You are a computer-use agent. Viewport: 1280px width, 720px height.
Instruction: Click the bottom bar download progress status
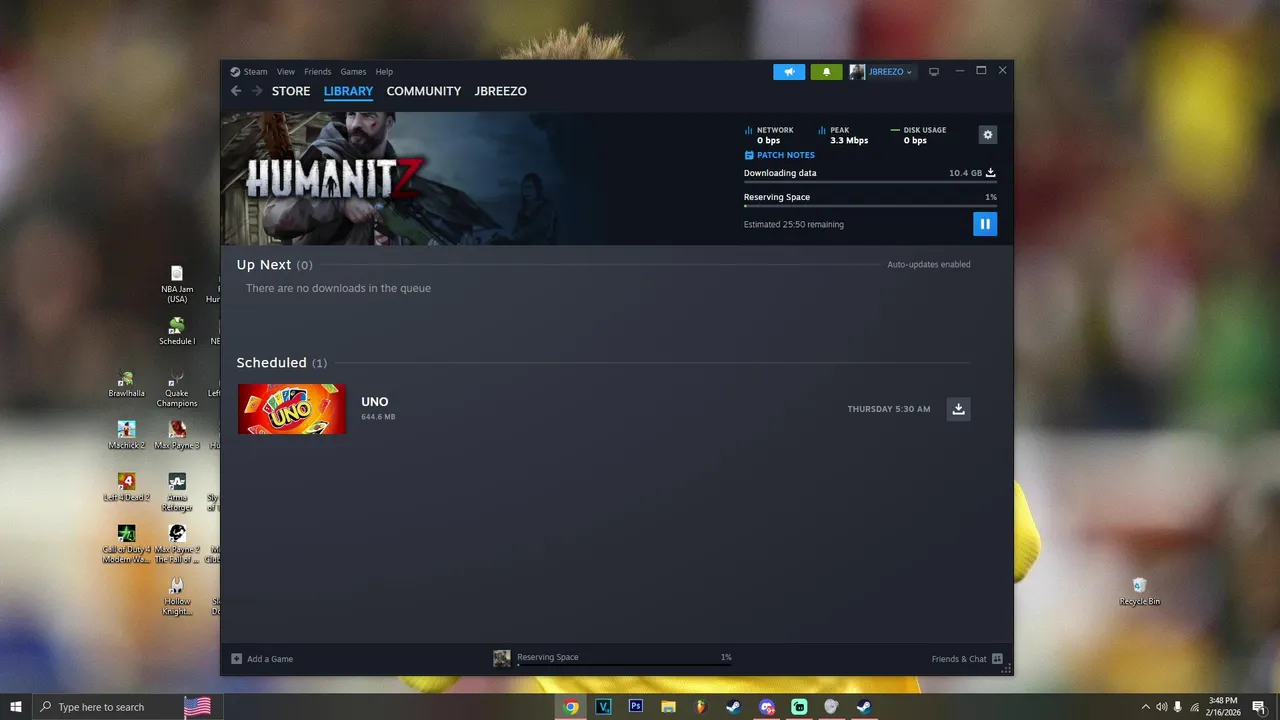pos(624,658)
